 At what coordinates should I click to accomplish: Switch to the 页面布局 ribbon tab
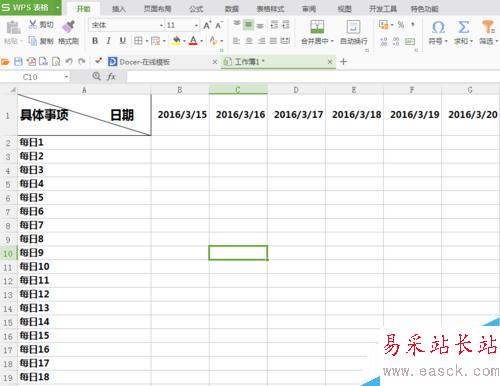point(157,9)
